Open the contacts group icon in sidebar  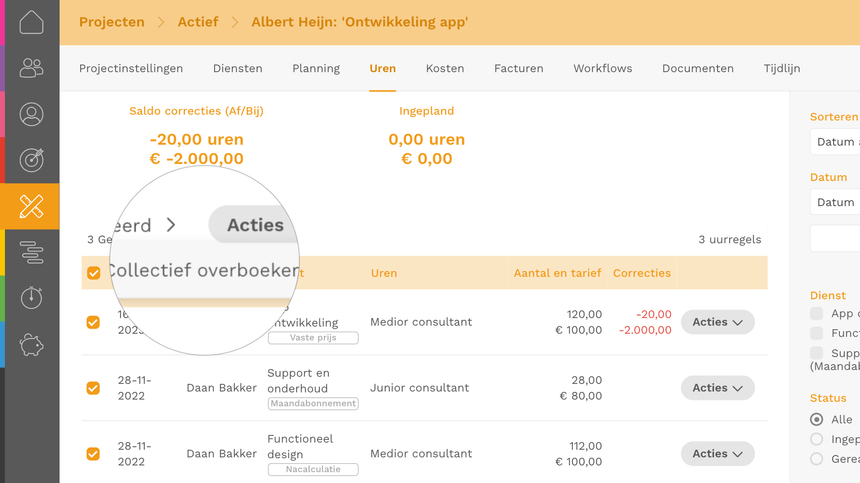[31, 68]
